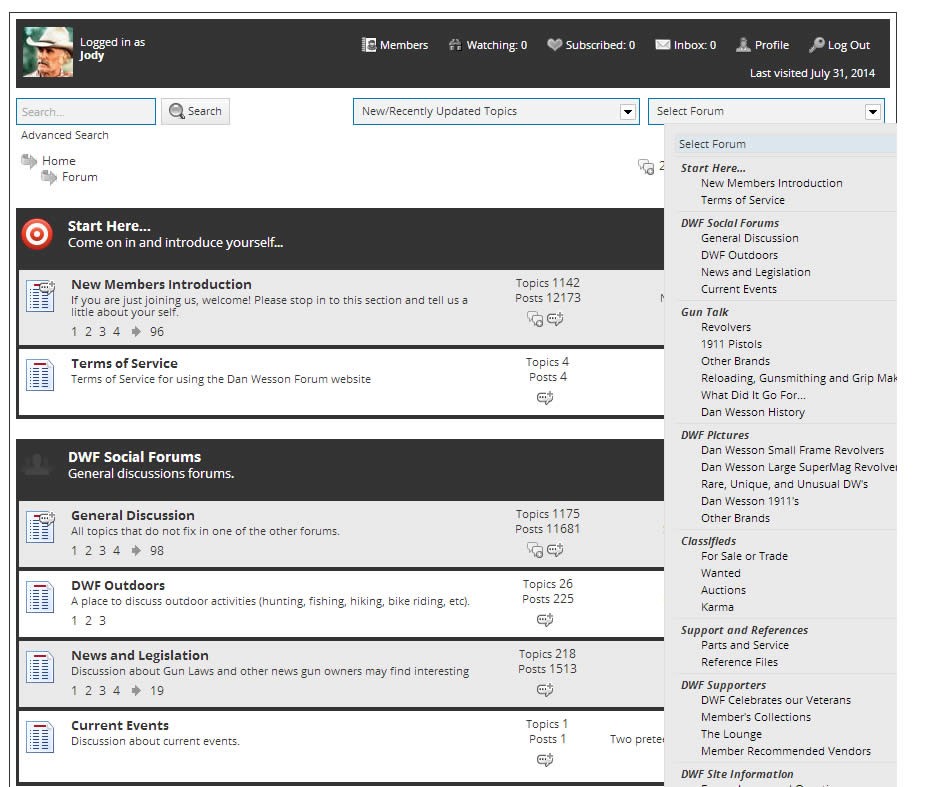The image size is (929, 787).
Task: Open the Profile link text
Action: (772, 45)
